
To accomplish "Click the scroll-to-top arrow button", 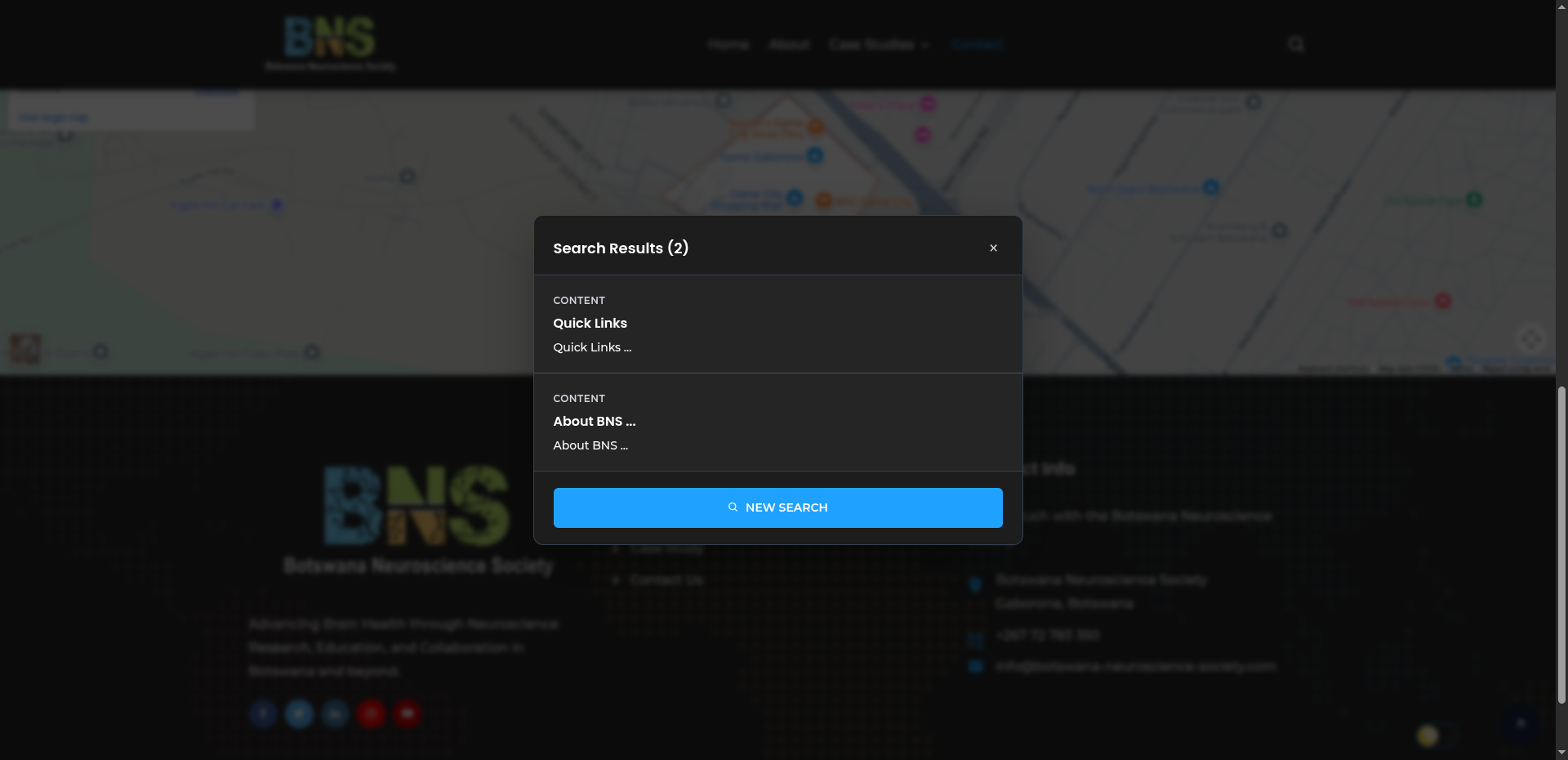I will coord(1520,723).
